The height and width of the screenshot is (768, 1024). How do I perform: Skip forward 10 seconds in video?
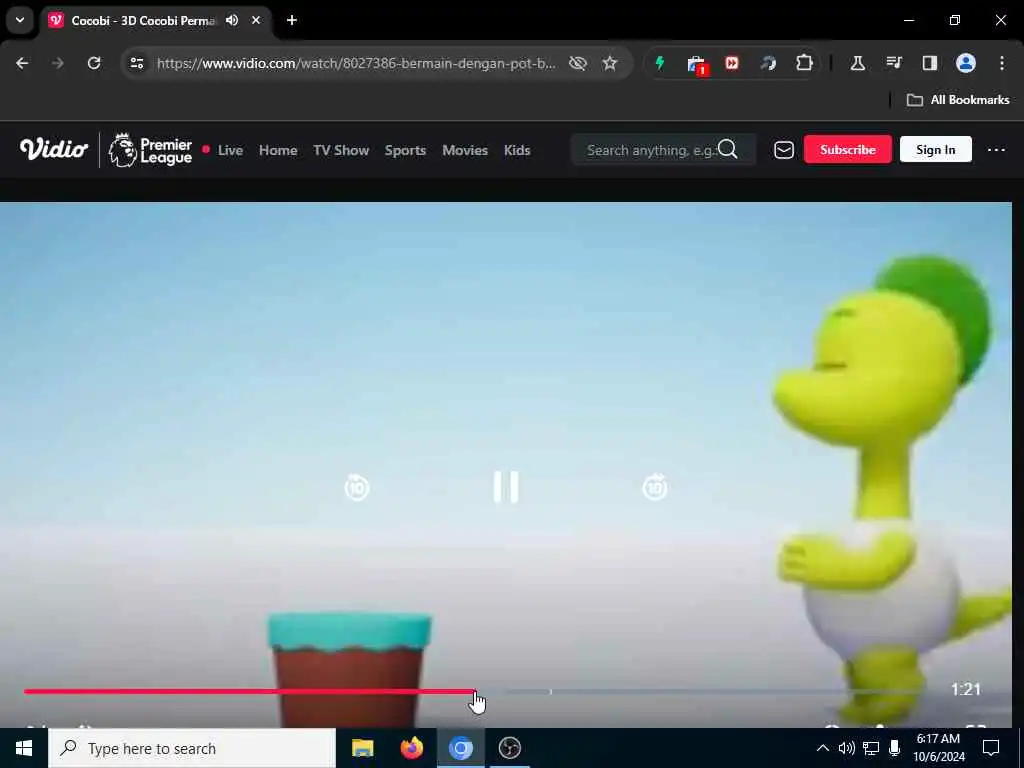[654, 487]
